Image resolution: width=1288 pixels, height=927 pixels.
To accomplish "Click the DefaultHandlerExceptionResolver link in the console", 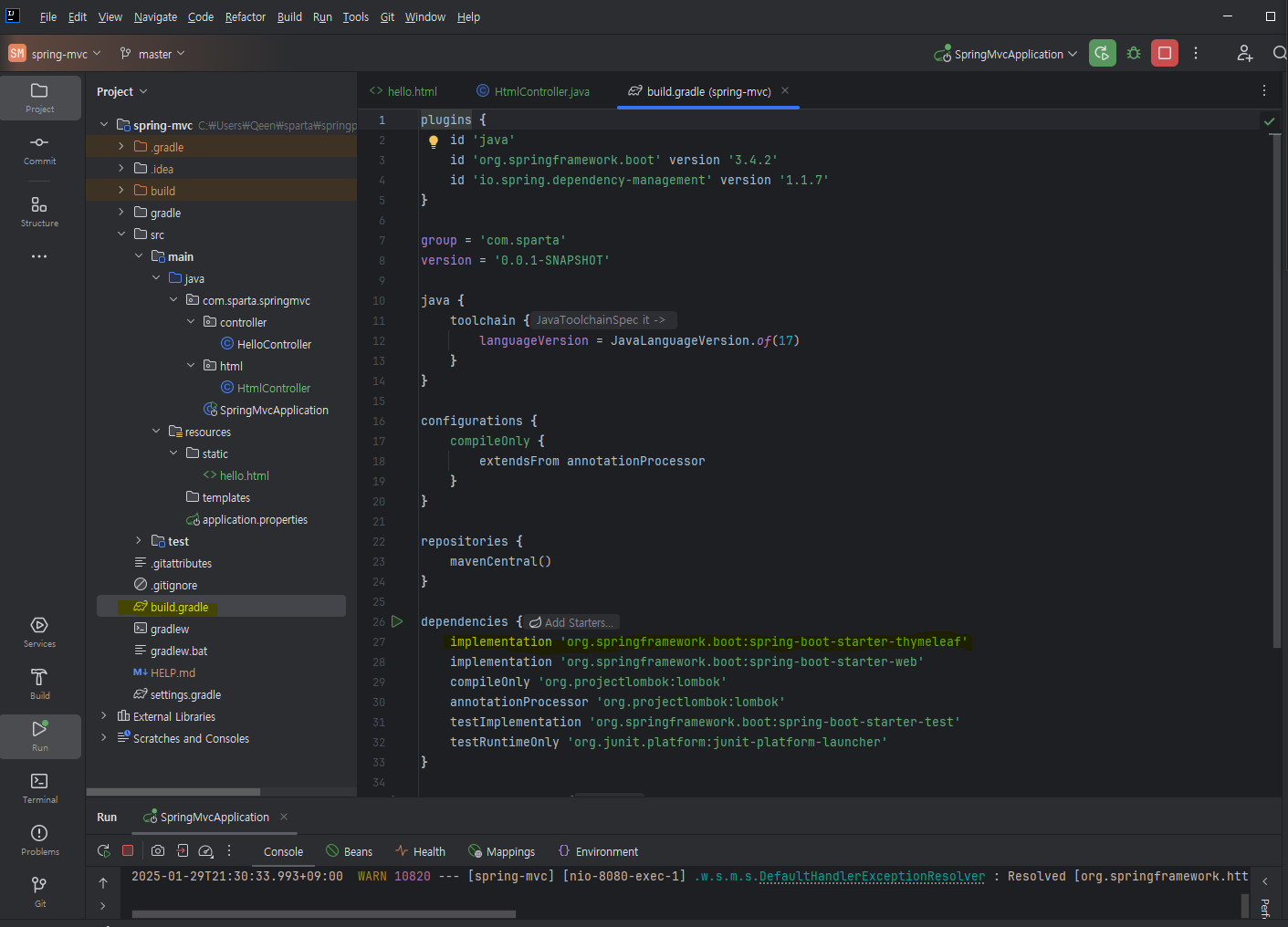I will (x=872, y=876).
